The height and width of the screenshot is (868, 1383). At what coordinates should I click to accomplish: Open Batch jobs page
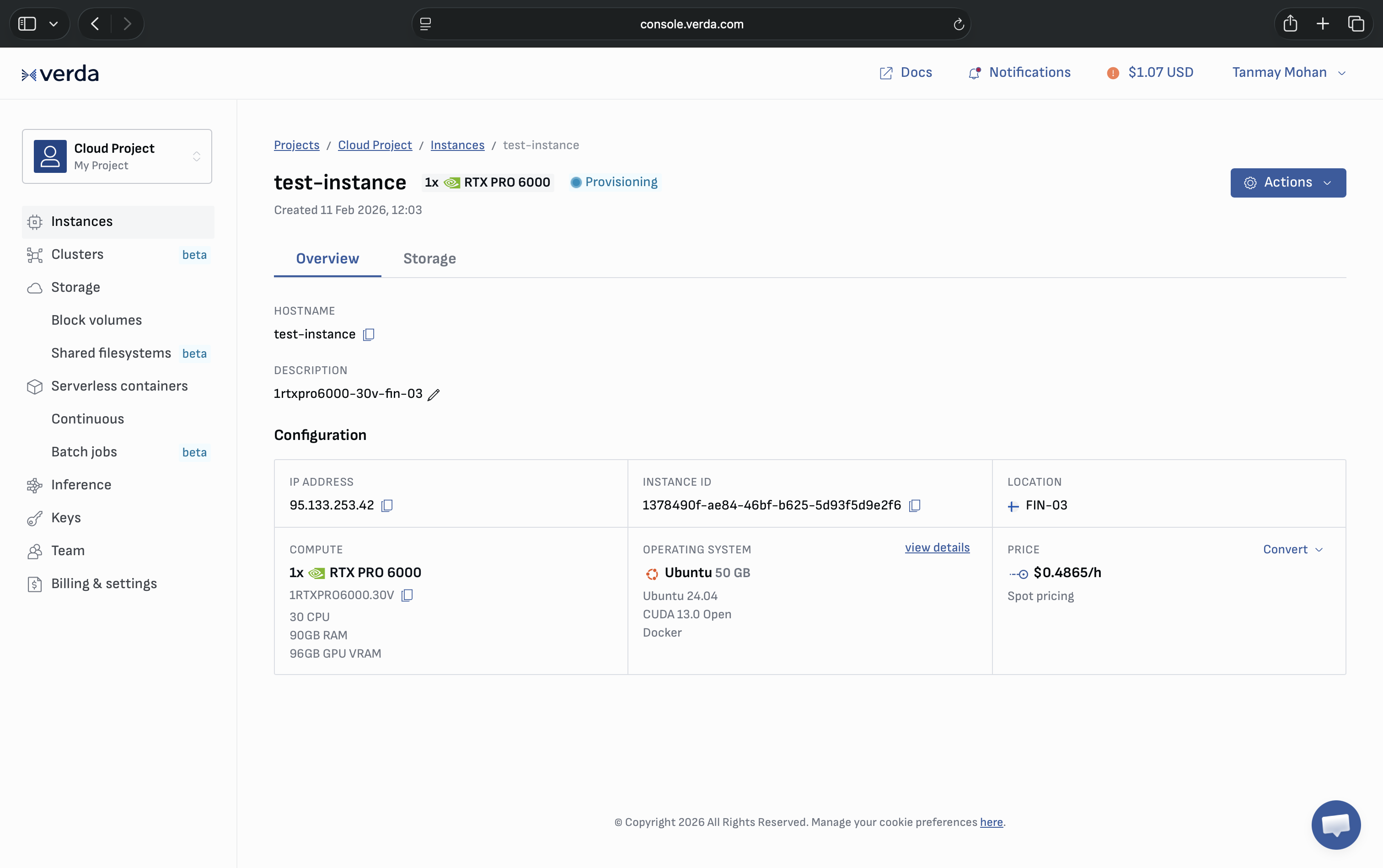pos(85,452)
